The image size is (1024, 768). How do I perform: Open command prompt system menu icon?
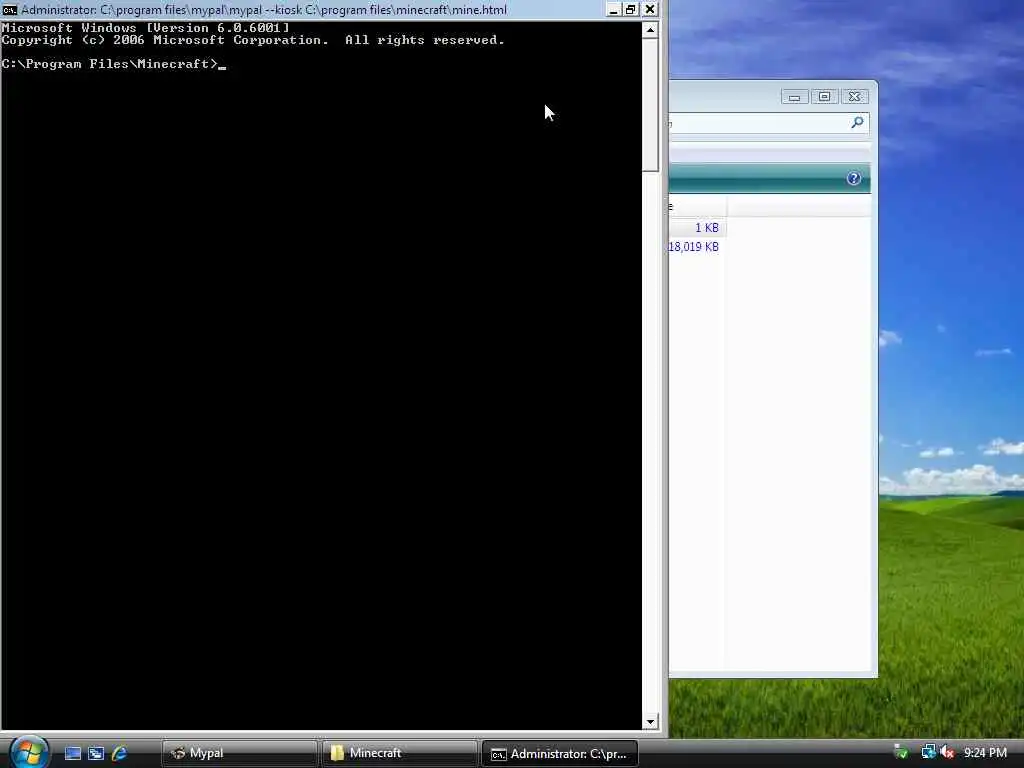[x=9, y=10]
